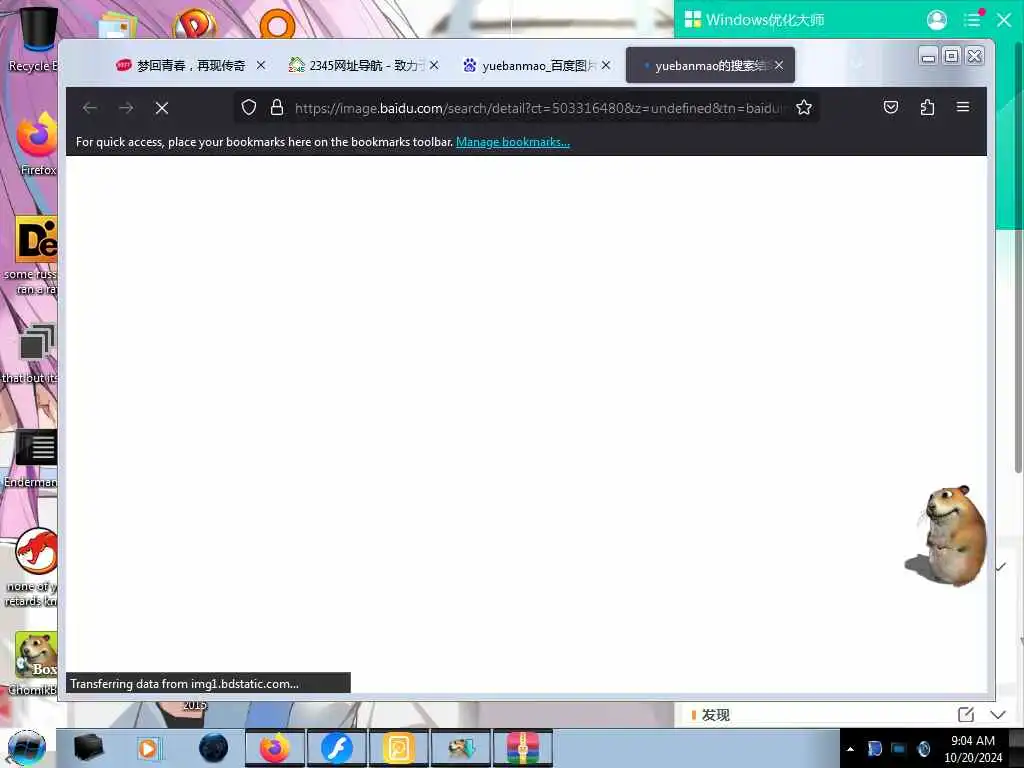Image resolution: width=1024 pixels, height=768 pixels.
Task: Open the black folder taskbar icon
Action: pos(89,748)
